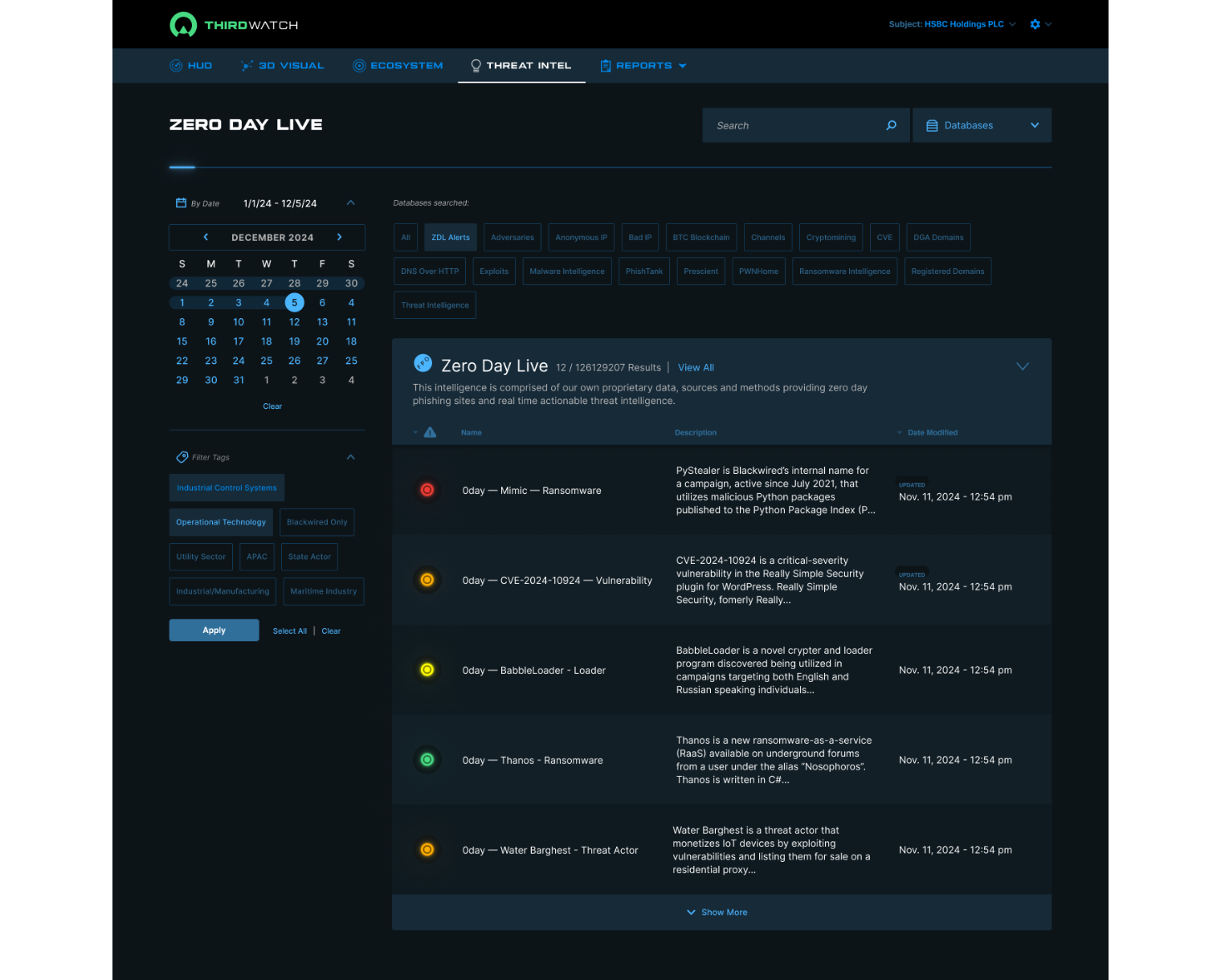
Task: Expand results with Show More
Action: tap(717, 913)
